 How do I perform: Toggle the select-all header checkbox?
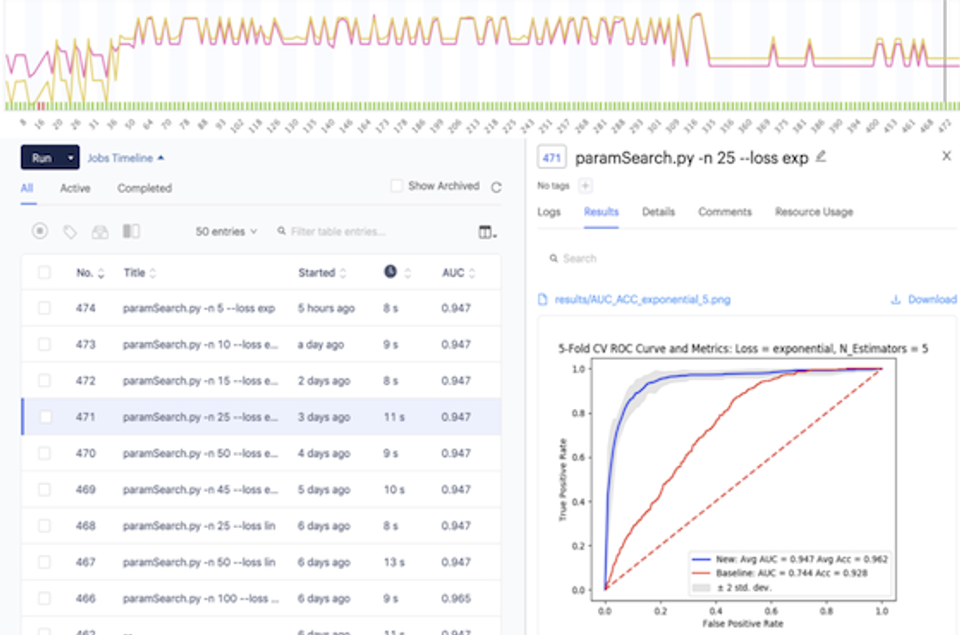44,272
